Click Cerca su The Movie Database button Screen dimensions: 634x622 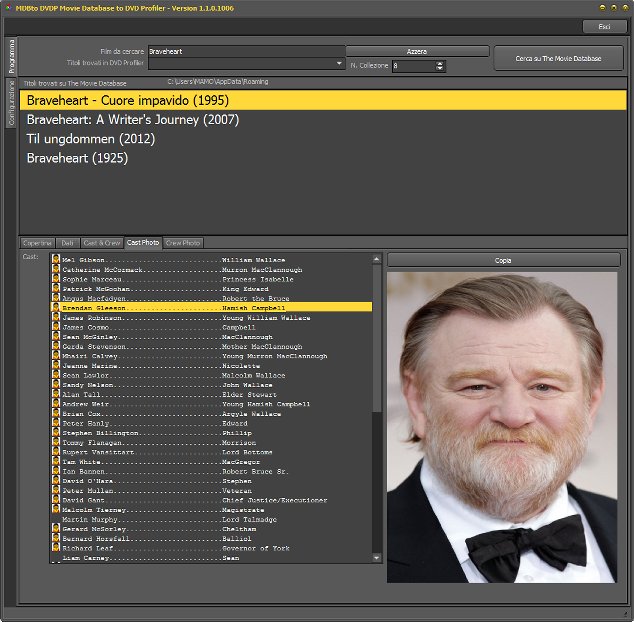click(558, 59)
